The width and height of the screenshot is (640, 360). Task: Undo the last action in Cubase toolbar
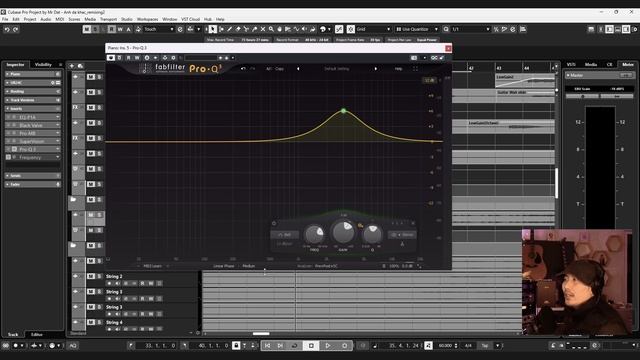tap(7, 29)
